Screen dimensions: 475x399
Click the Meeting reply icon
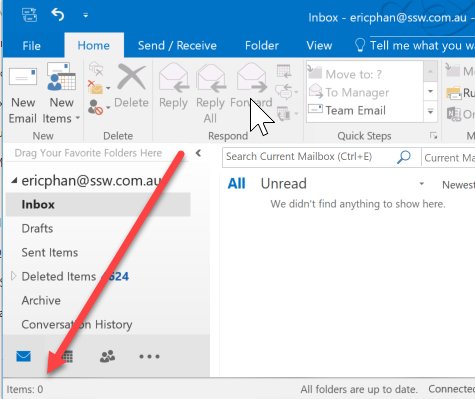[x=284, y=71]
